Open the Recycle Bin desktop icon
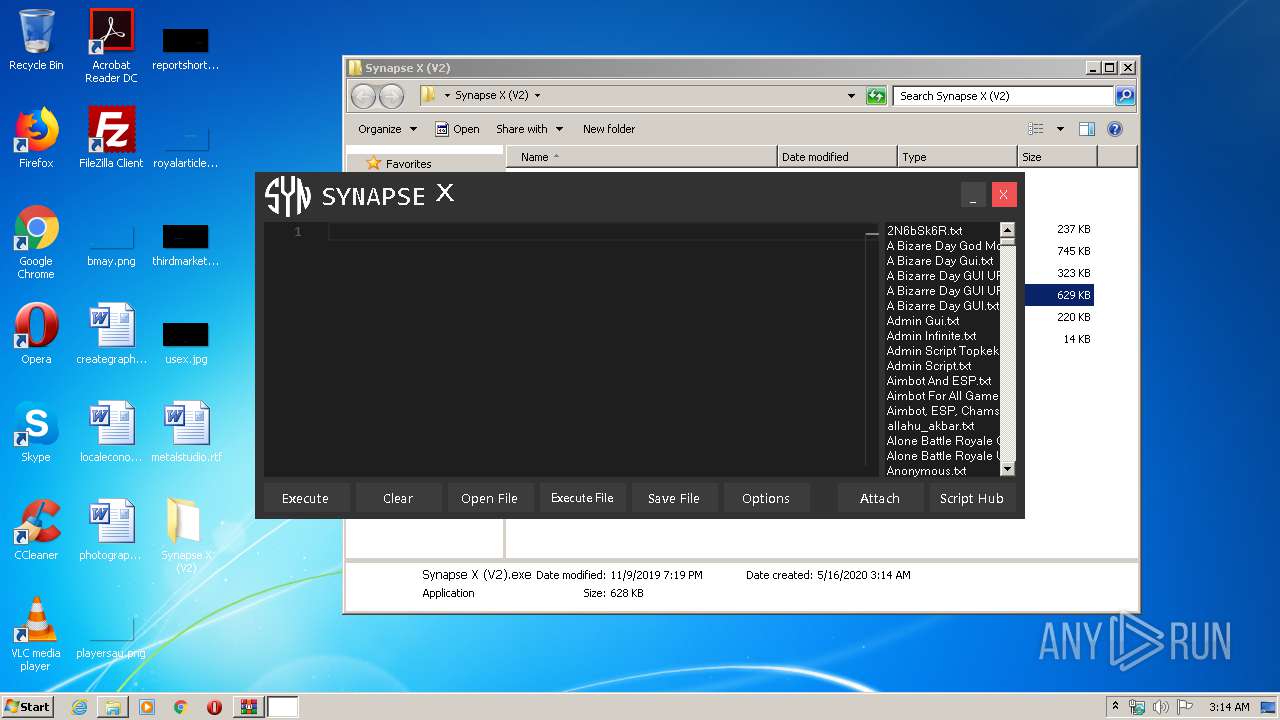Screen dimensions: 1280x720 [36, 40]
